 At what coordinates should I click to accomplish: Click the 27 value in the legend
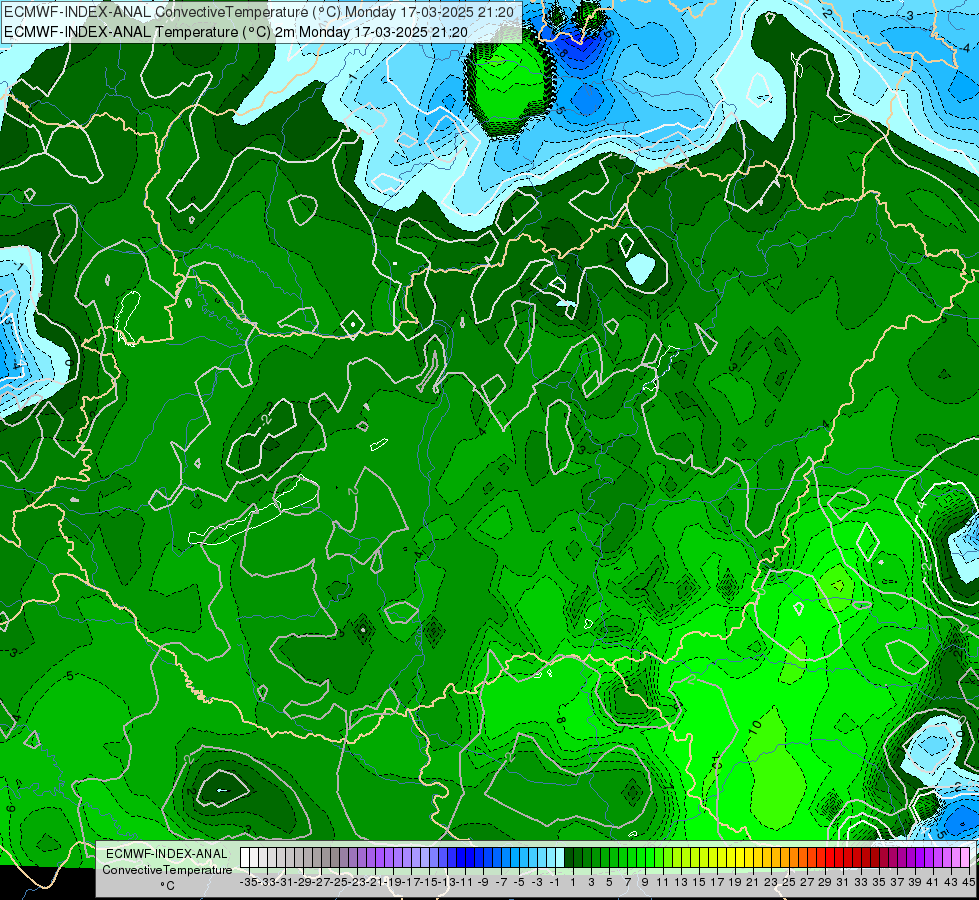pyautogui.click(x=807, y=882)
